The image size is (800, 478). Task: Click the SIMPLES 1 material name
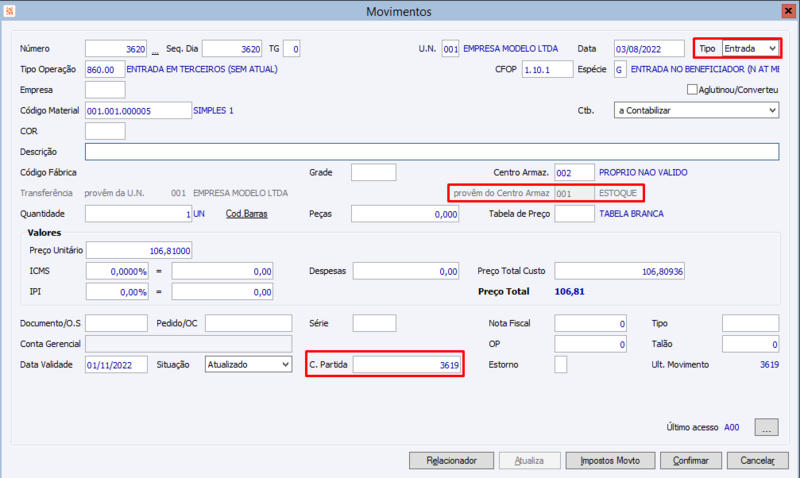(x=213, y=110)
